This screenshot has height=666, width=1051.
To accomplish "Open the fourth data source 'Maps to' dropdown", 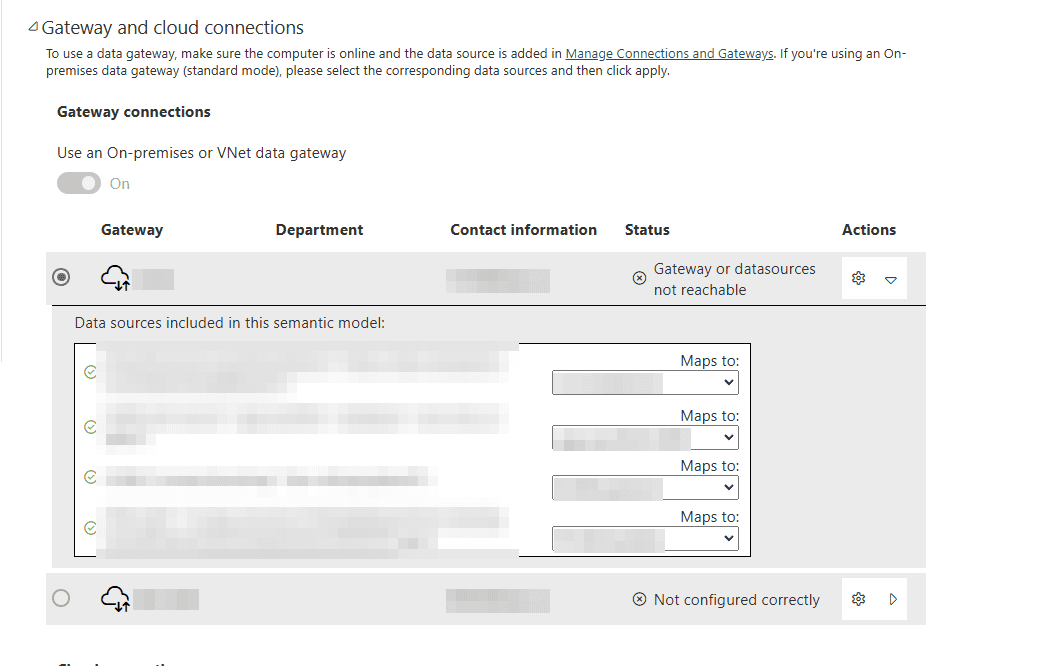I will point(645,538).
